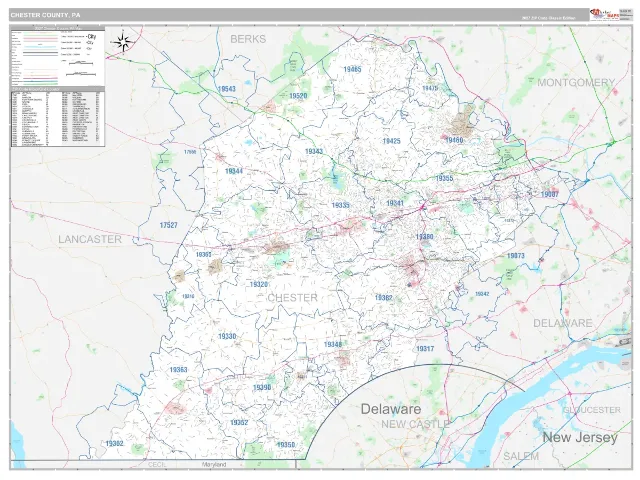Click the 'GLOUCESTER' county label

click(592, 410)
